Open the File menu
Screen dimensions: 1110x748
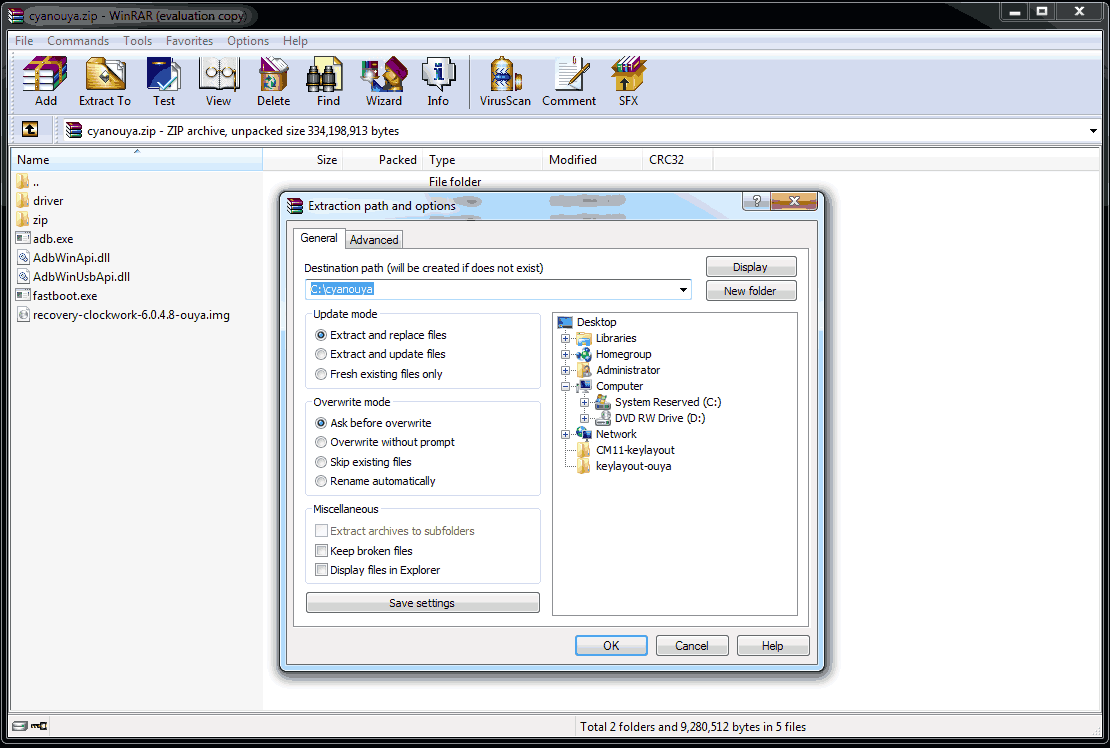coord(24,41)
